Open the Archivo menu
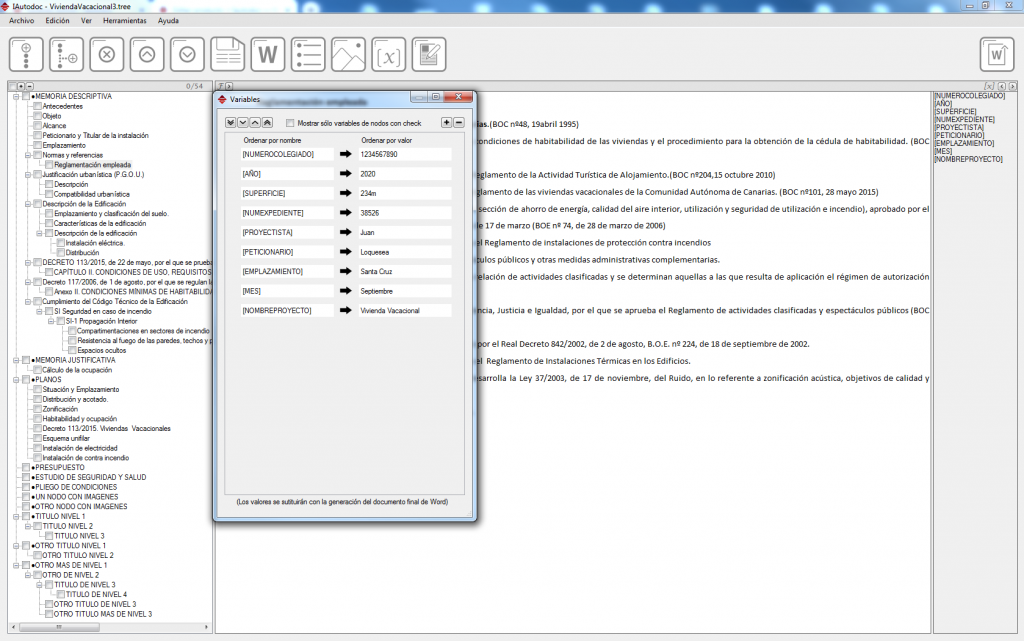Viewport: 1024px width, 641px height. (22, 20)
